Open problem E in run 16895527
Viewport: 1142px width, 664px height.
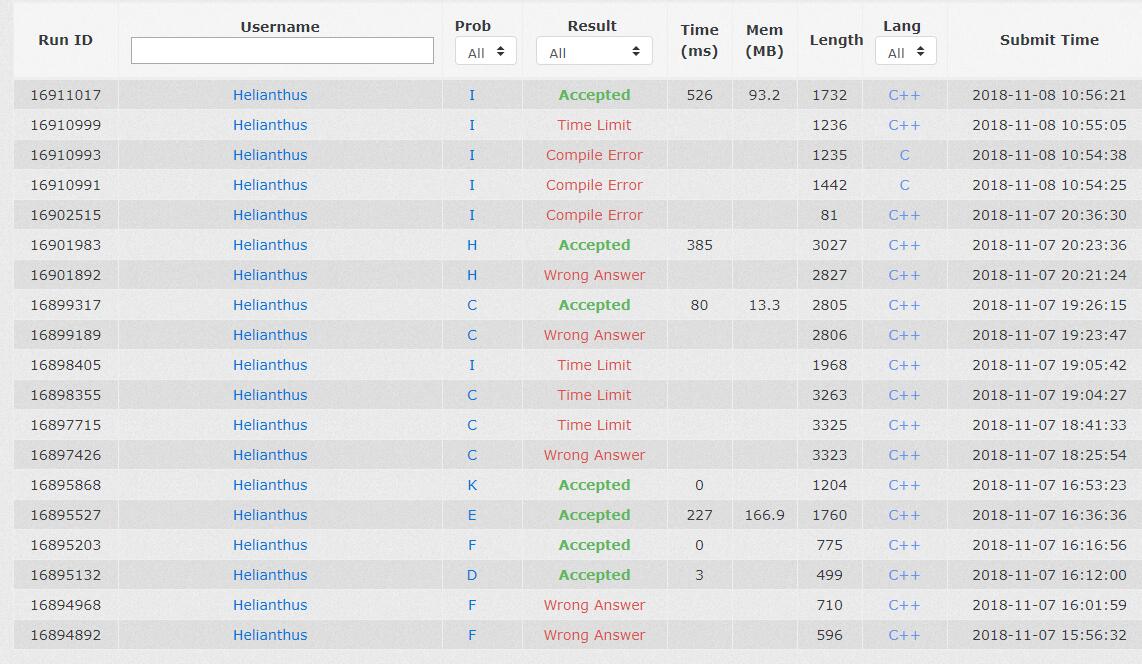tap(472, 515)
